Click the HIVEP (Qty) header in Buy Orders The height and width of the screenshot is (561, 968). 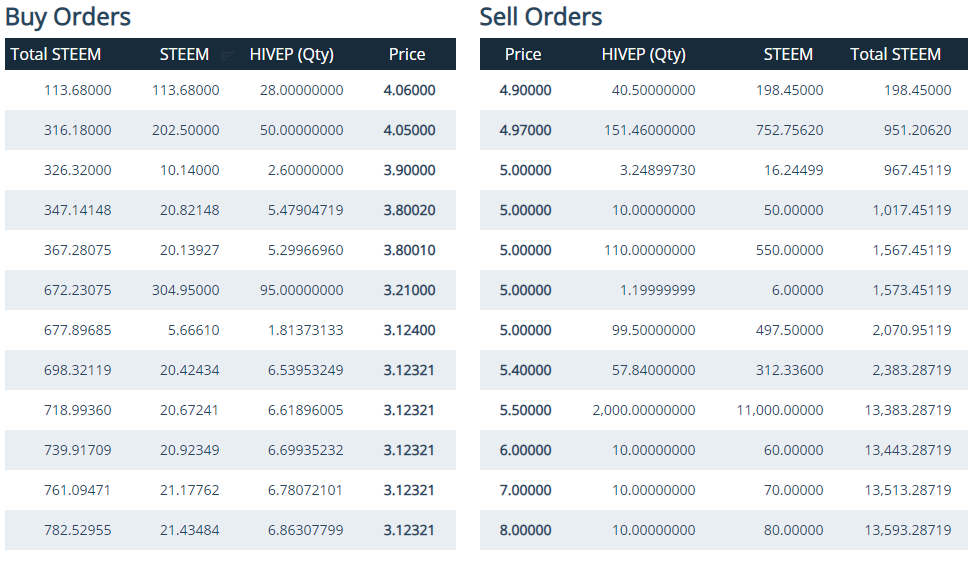click(x=291, y=54)
